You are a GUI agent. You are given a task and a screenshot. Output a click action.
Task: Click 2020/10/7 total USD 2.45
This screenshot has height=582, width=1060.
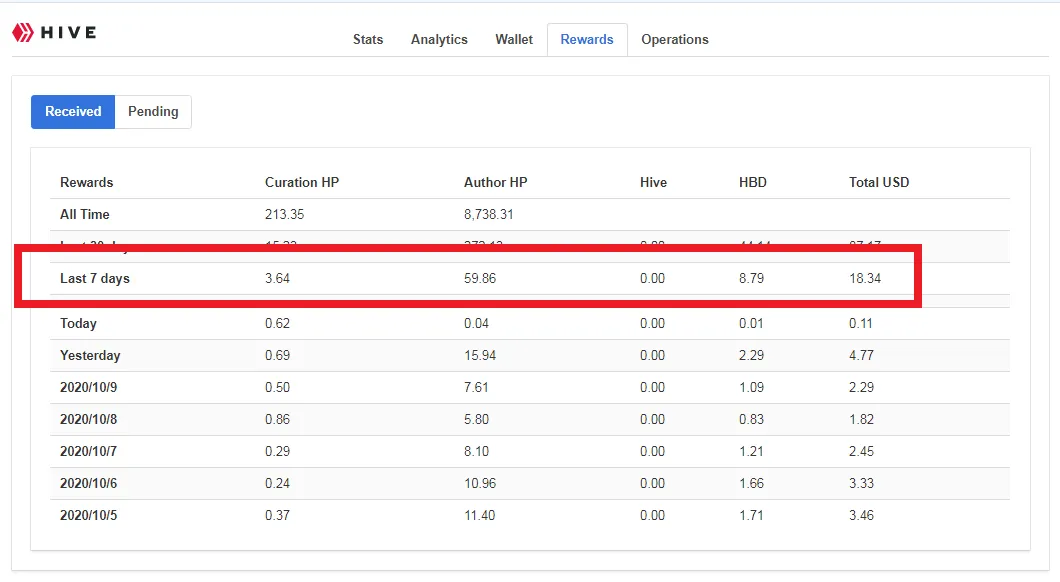[861, 452]
